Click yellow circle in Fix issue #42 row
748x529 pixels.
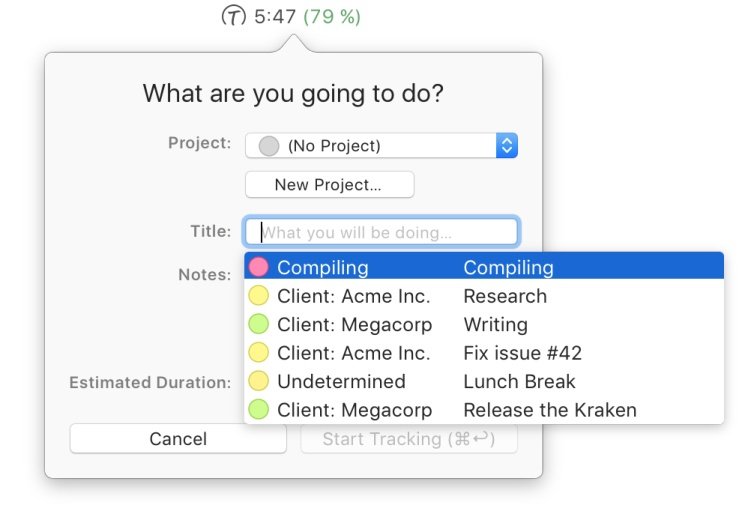pos(259,353)
